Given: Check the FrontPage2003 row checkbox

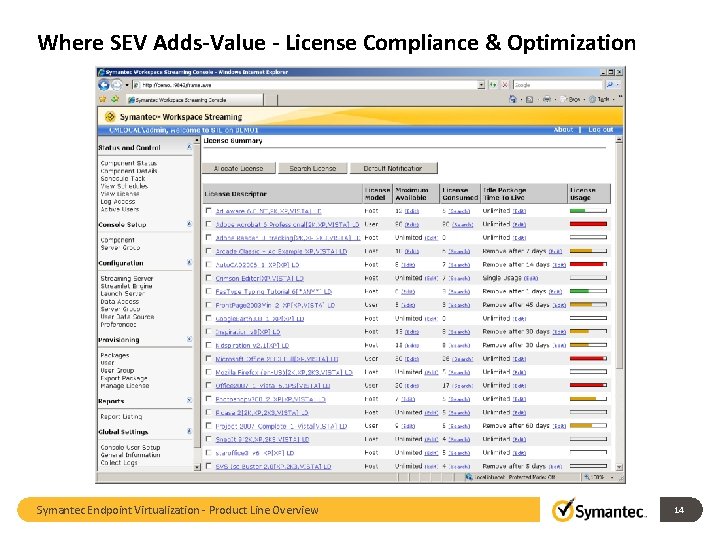Looking at the screenshot, I should pyautogui.click(x=208, y=305).
